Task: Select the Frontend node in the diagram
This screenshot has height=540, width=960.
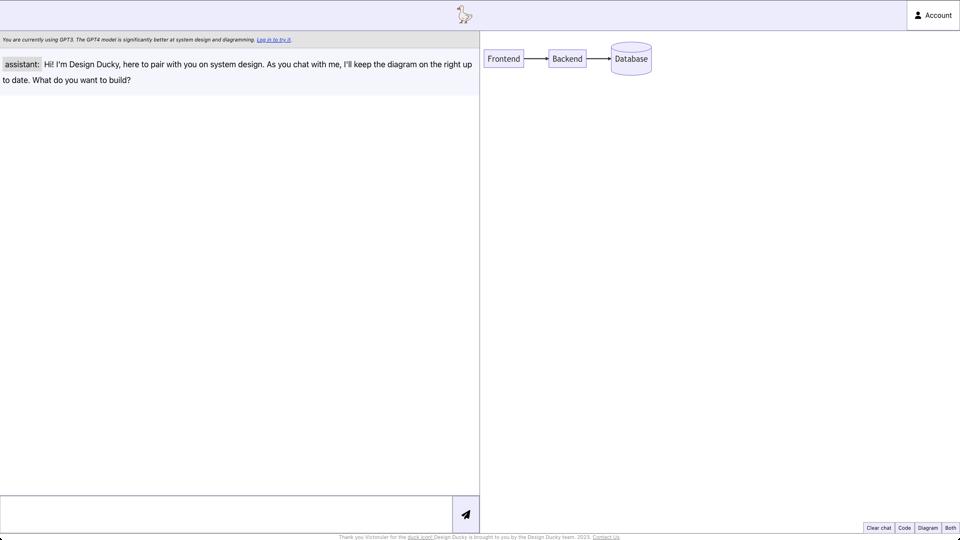Action: (x=504, y=59)
